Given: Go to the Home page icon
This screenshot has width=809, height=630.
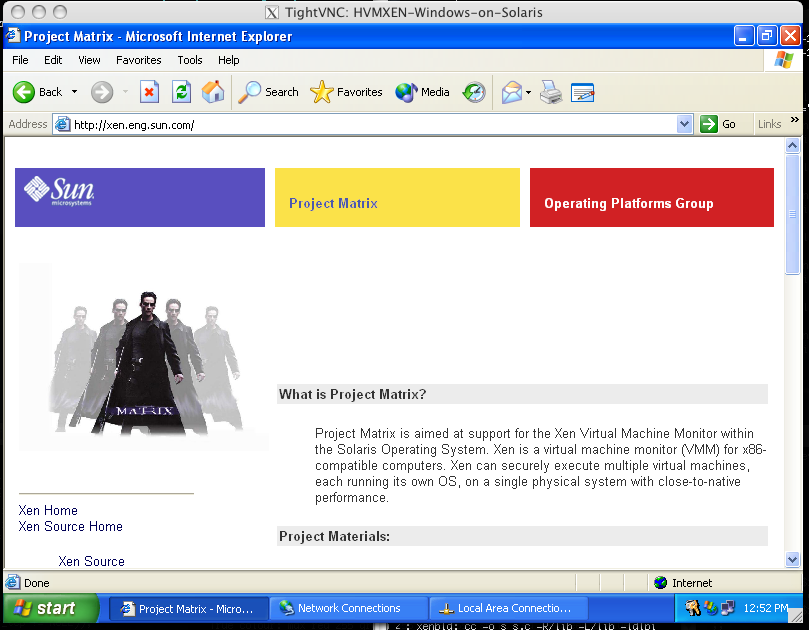Looking at the screenshot, I should 213,92.
